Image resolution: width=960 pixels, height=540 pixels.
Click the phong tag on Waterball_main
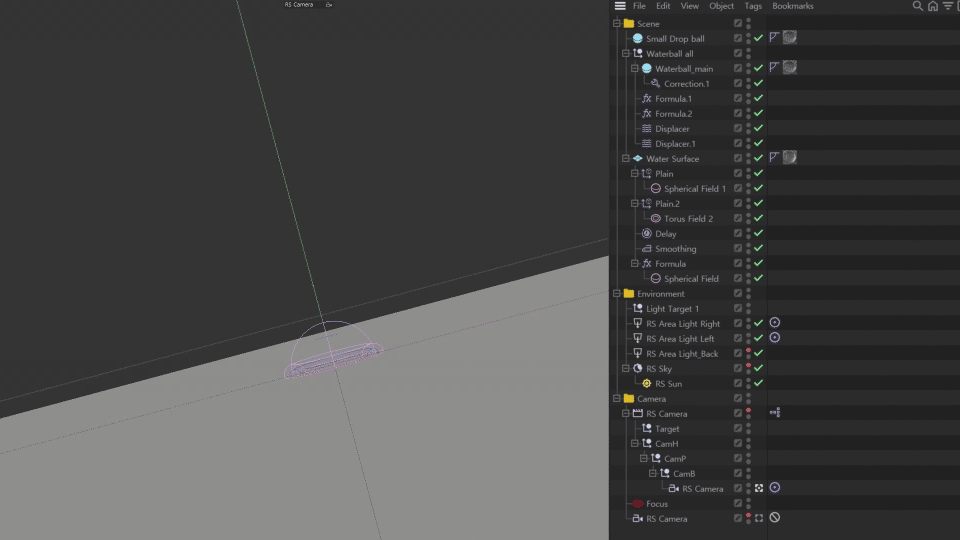774,67
